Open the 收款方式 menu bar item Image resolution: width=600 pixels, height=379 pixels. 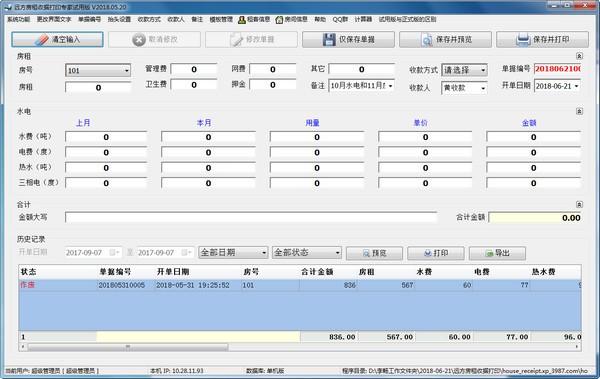click(x=149, y=20)
